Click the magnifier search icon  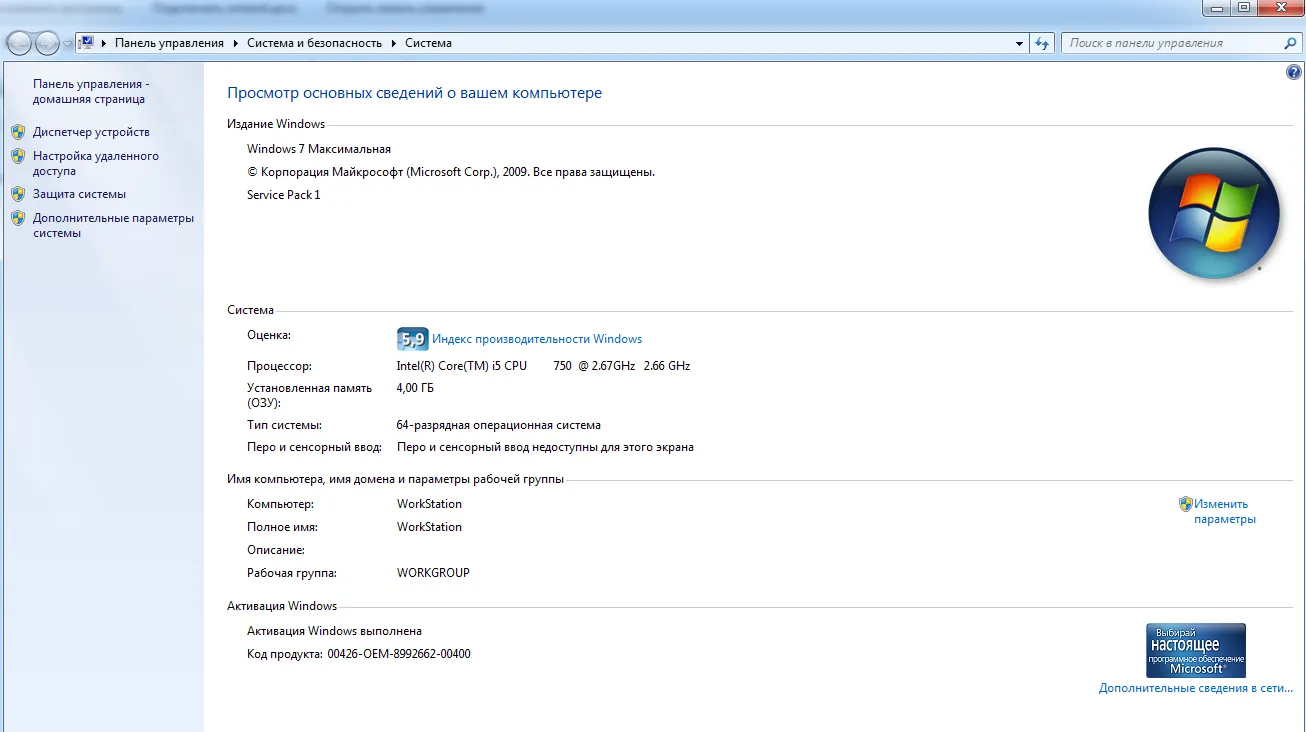tap(1290, 44)
